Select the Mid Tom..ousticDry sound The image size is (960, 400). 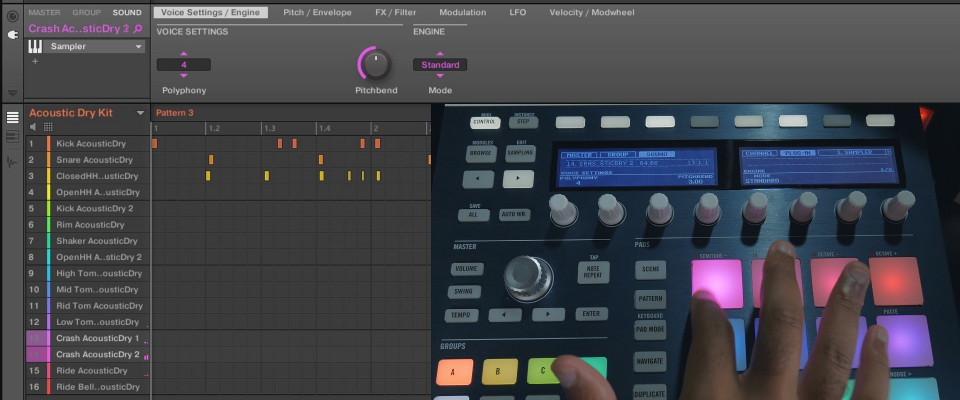(x=99, y=290)
